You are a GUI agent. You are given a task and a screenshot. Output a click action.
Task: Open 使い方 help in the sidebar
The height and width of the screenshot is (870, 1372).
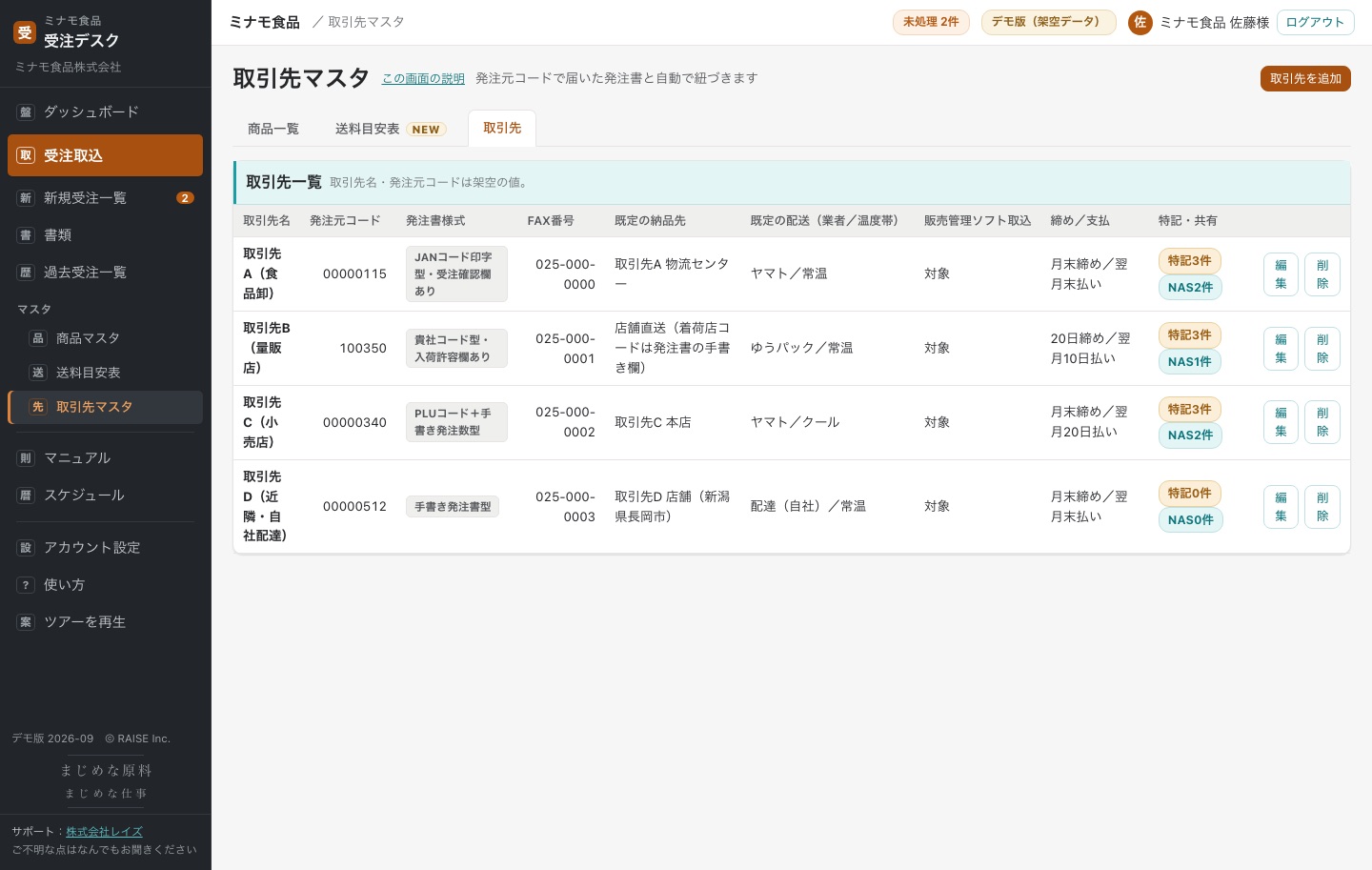(x=105, y=585)
